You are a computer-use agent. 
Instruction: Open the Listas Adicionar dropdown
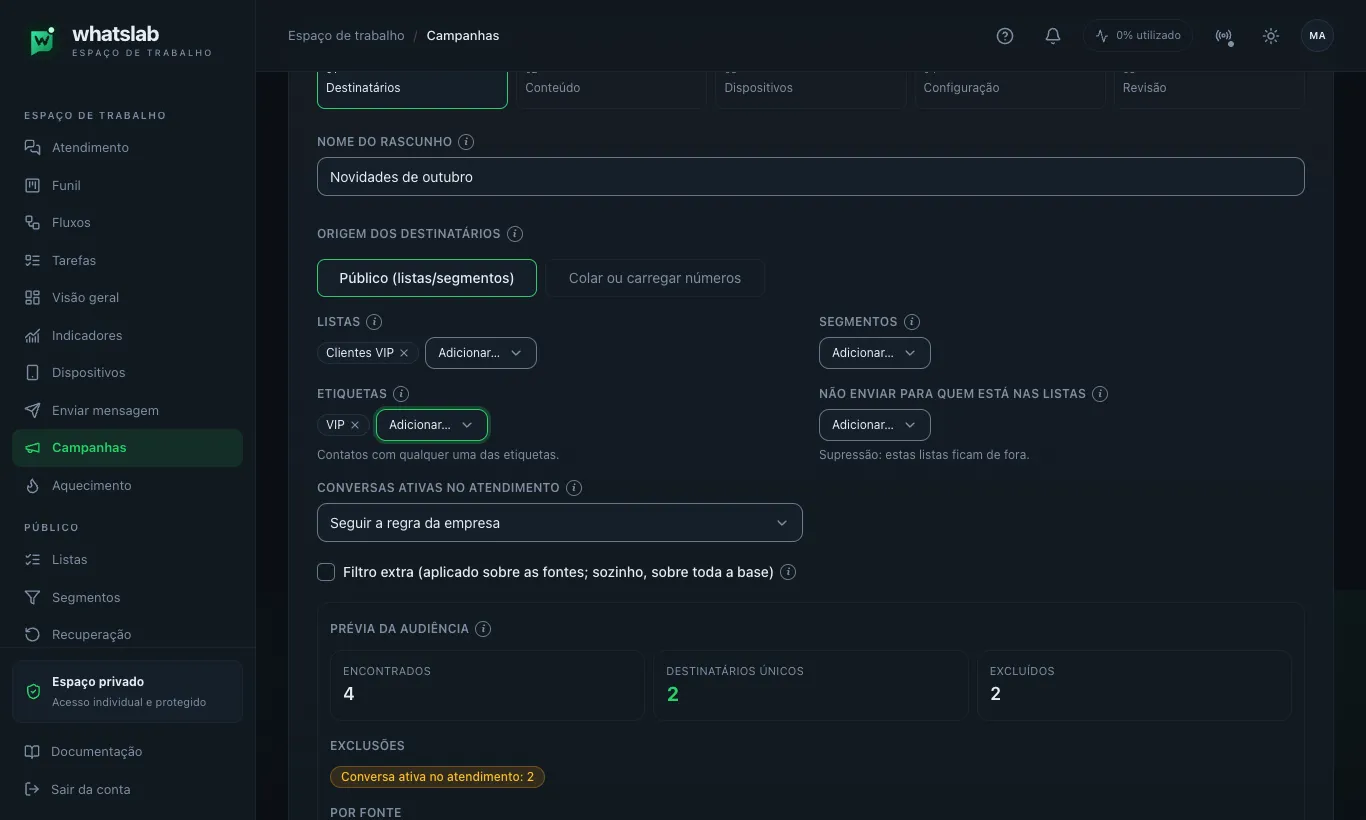[x=481, y=353]
